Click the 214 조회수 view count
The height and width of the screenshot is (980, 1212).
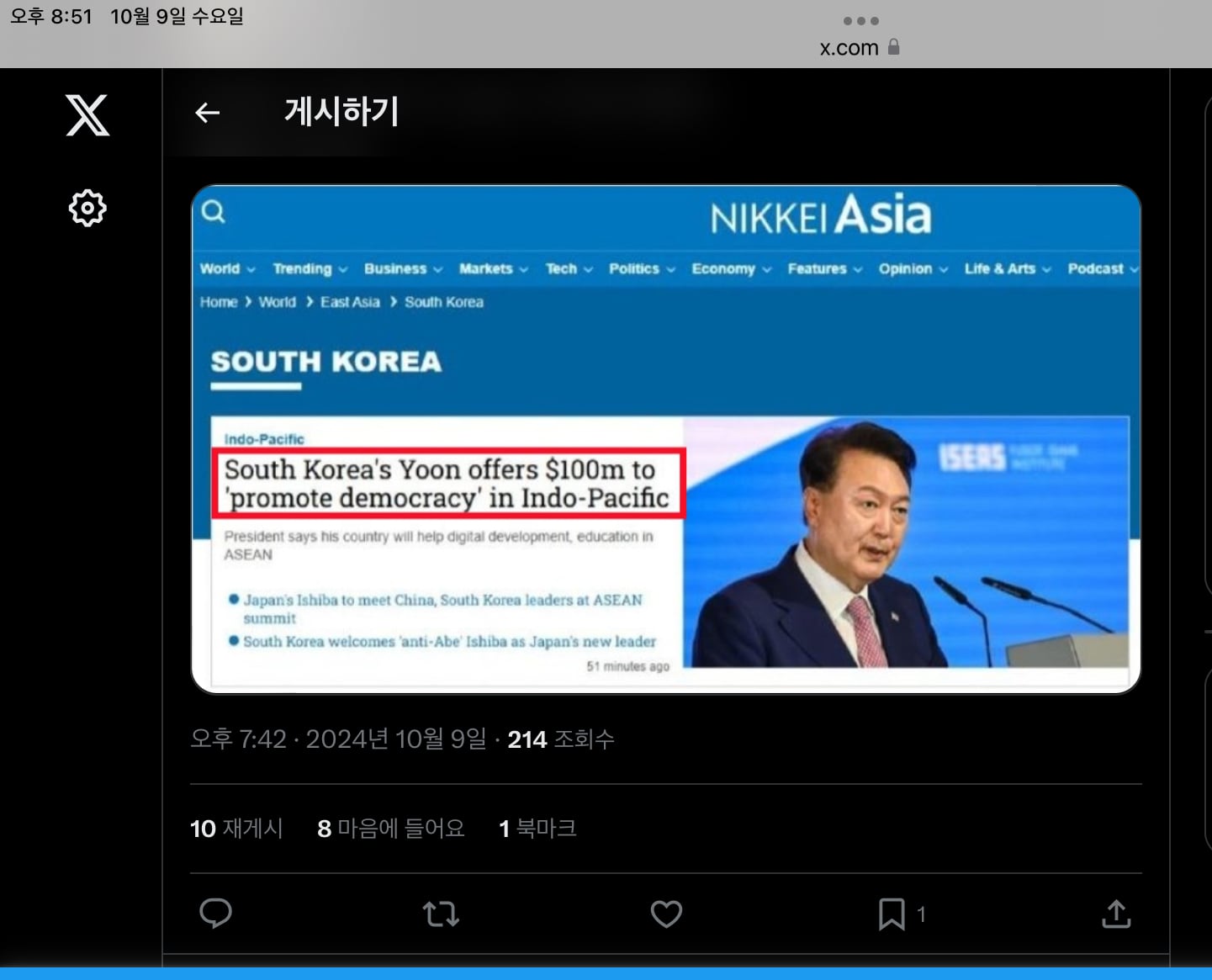[x=561, y=739]
